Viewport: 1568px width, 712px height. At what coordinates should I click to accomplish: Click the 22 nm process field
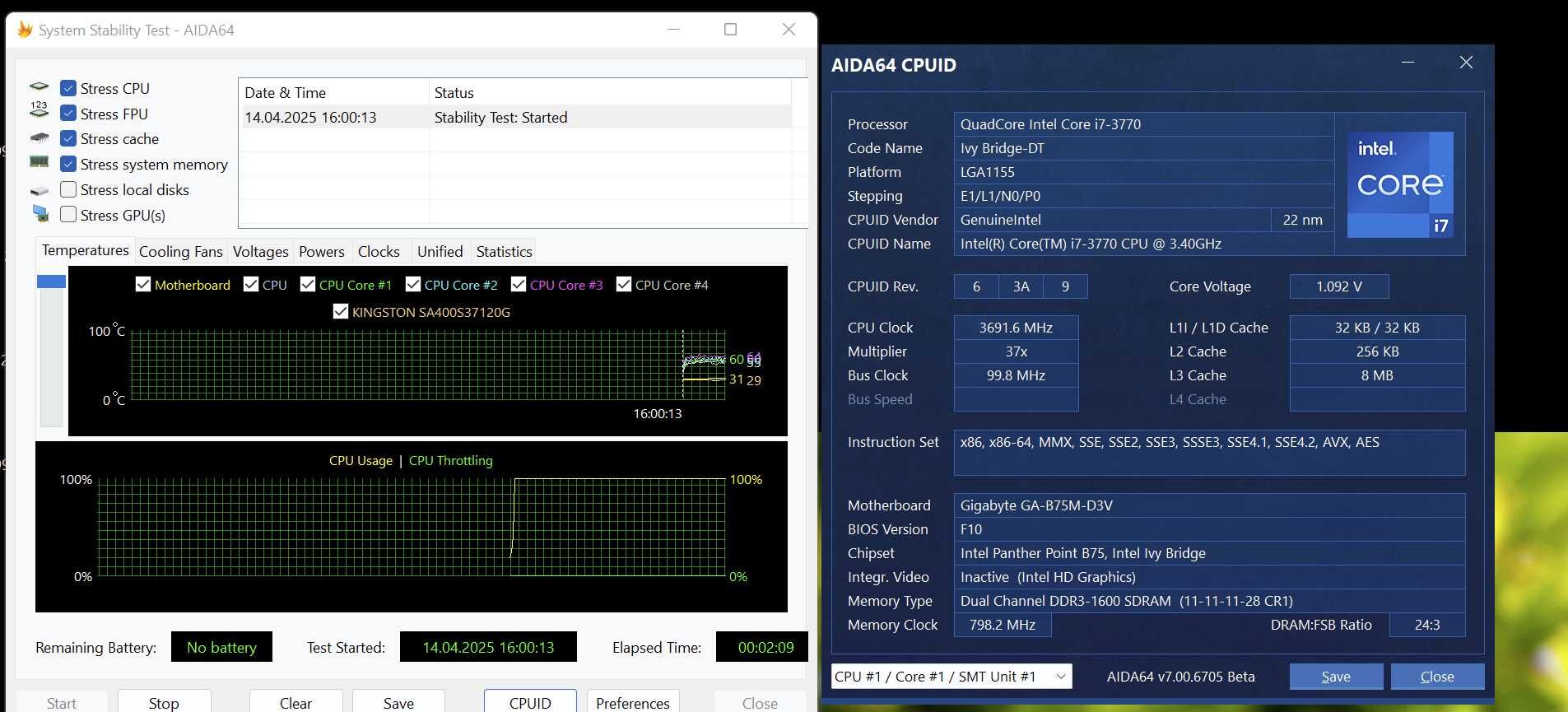coord(1302,220)
